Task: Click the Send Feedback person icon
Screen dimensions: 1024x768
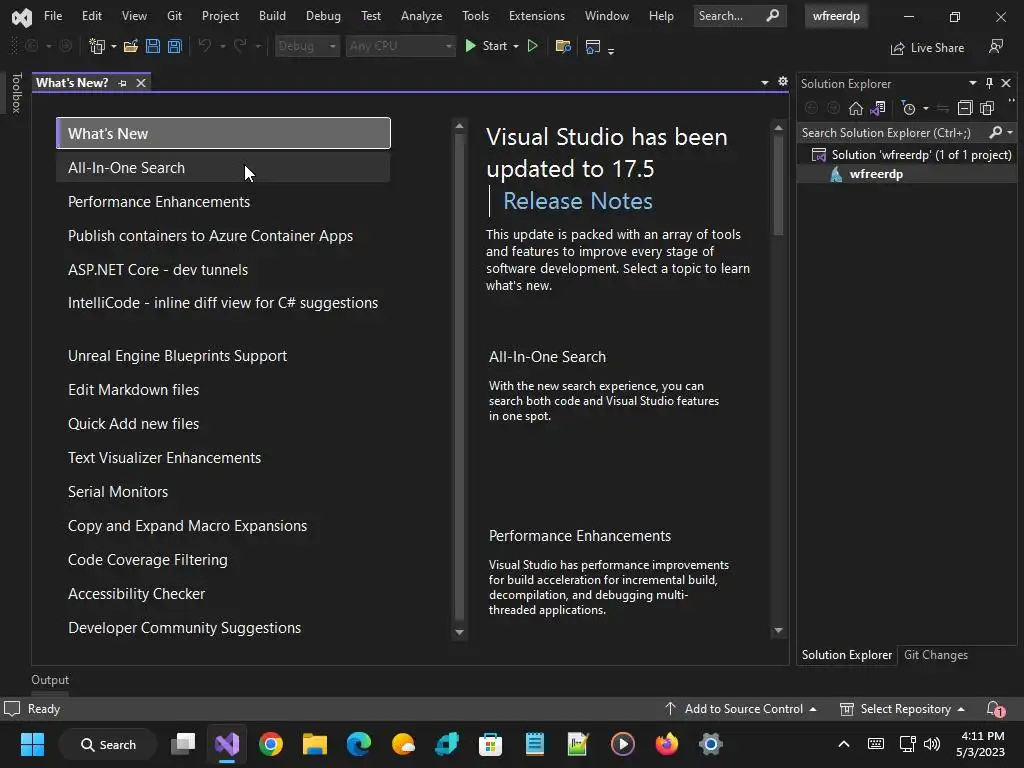Action: [x=996, y=46]
